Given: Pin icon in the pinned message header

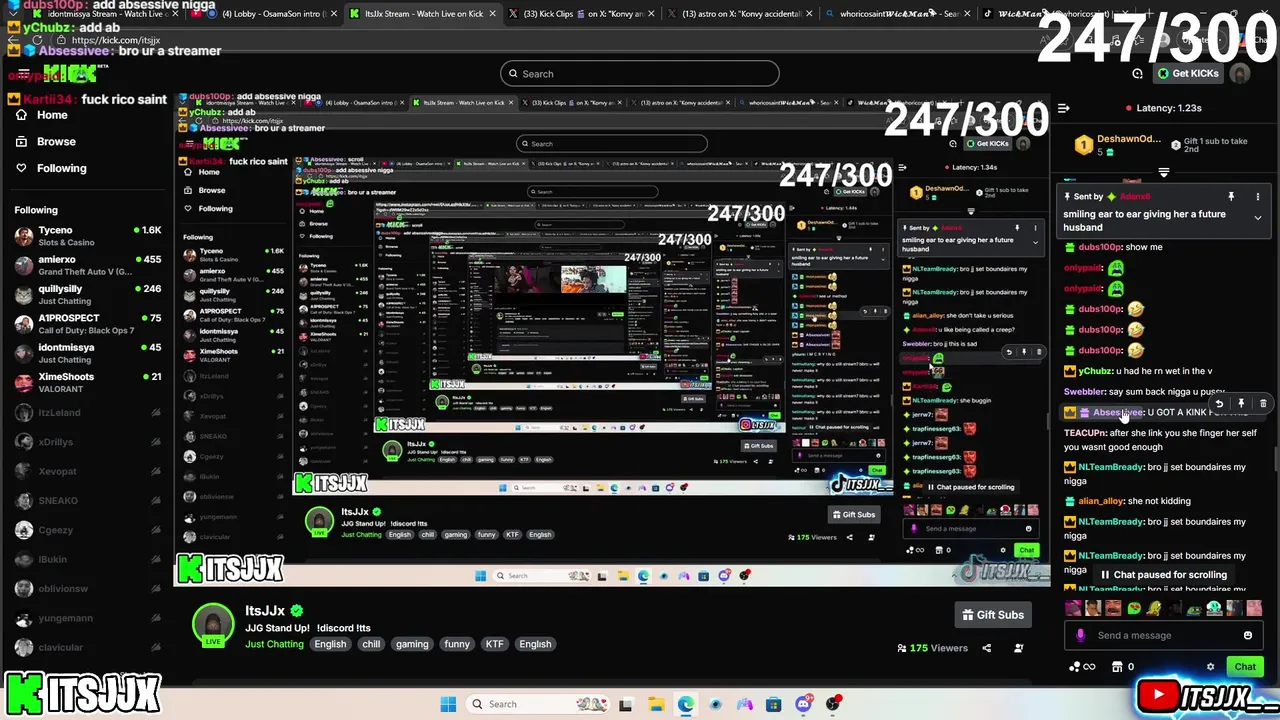Looking at the screenshot, I should pos(1231,197).
